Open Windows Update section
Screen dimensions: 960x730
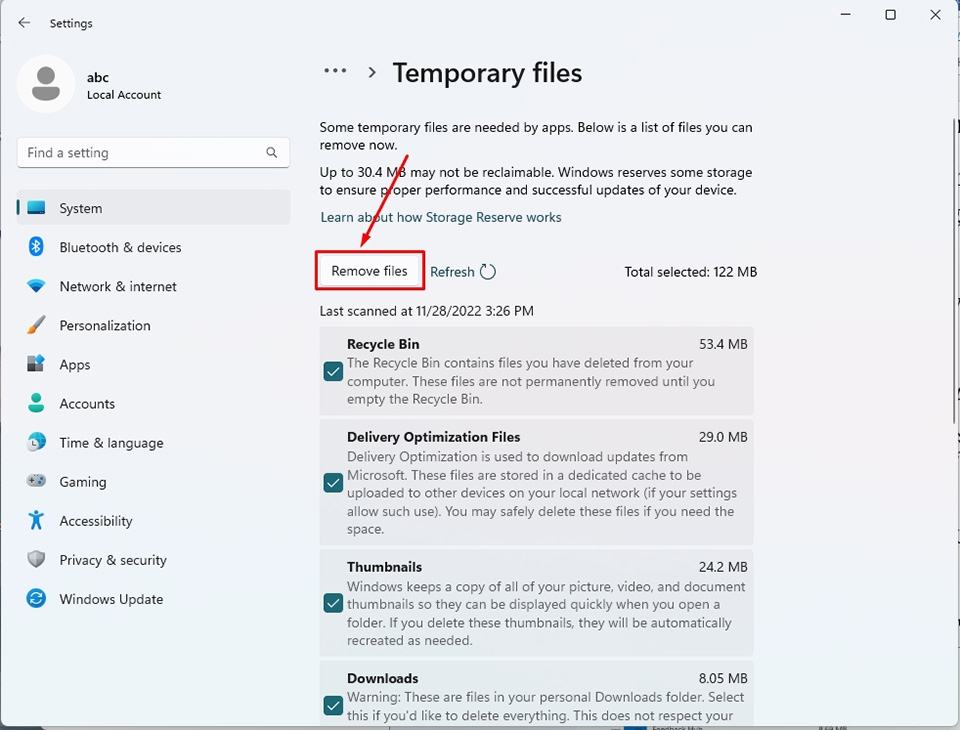point(153,599)
